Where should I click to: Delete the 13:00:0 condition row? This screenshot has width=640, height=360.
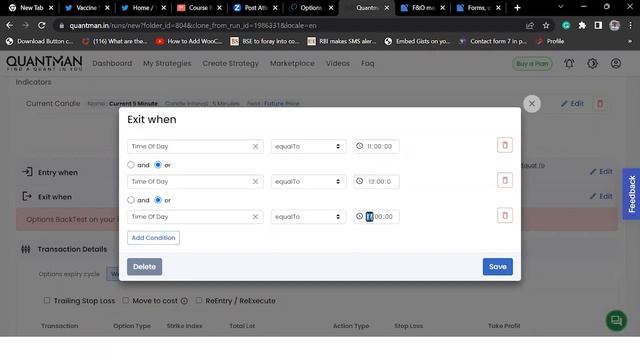504,180
